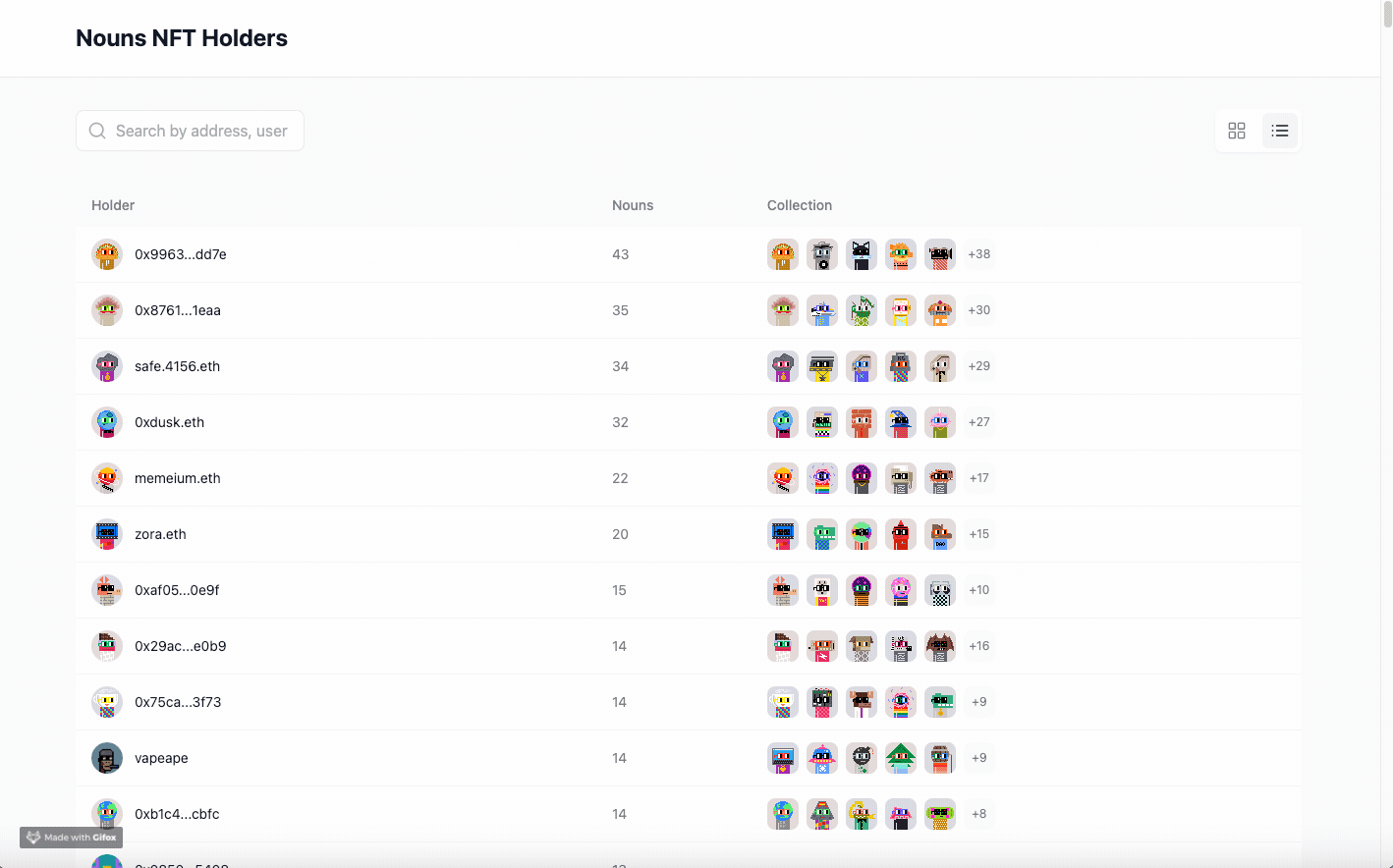Click the memeium.eth avatar icon
1393x868 pixels.
(x=107, y=478)
